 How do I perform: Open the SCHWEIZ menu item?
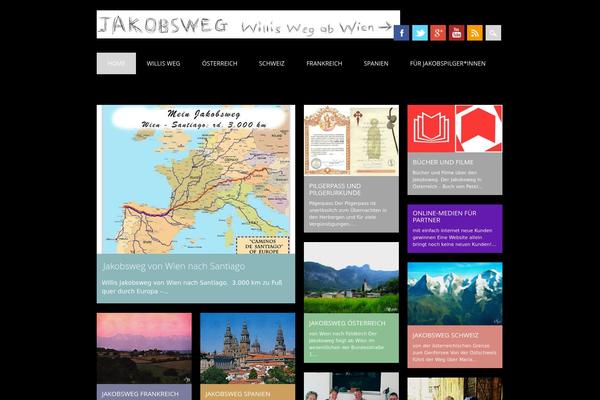point(272,64)
